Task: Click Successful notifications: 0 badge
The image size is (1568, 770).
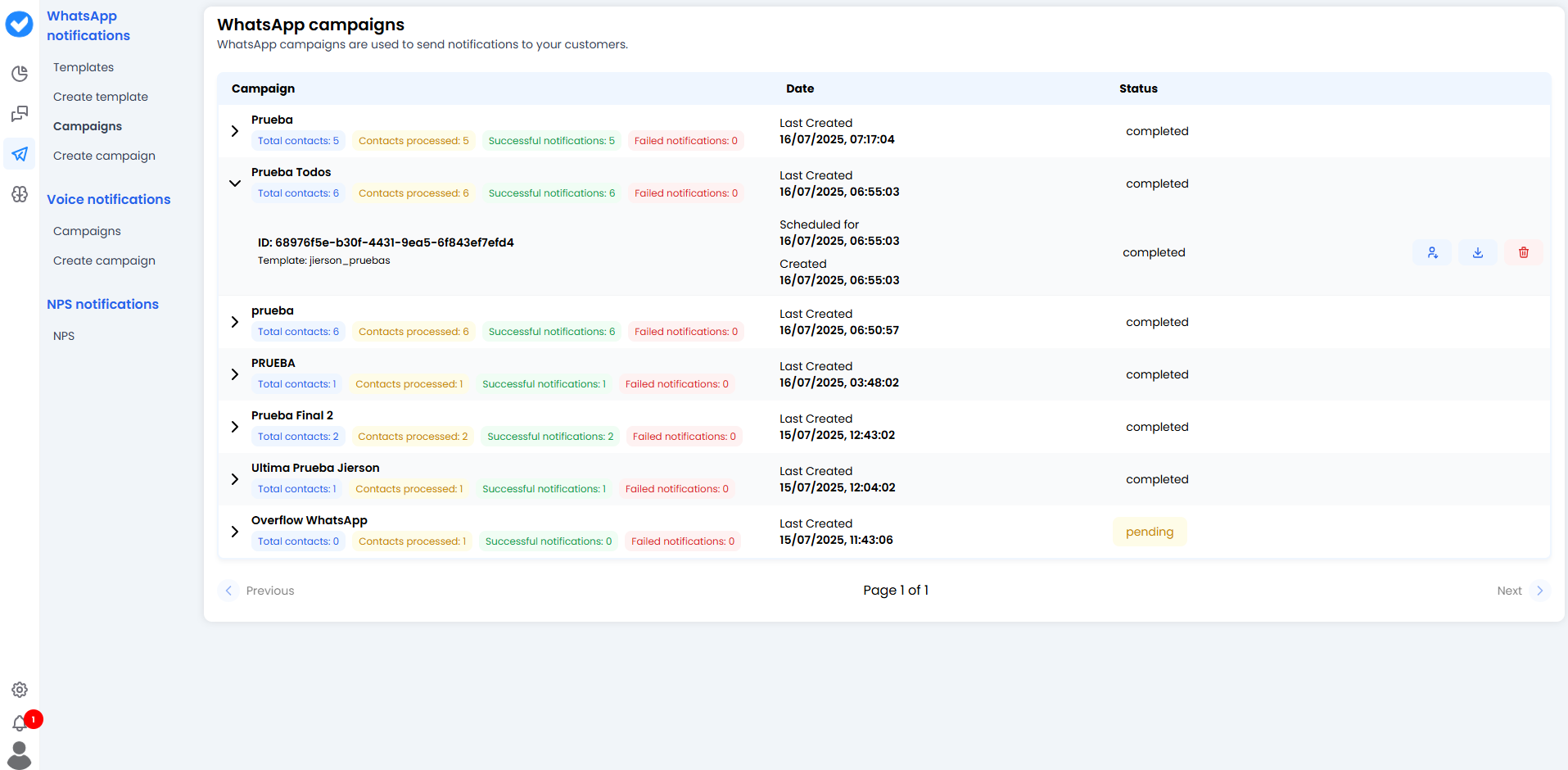Action: [549, 541]
